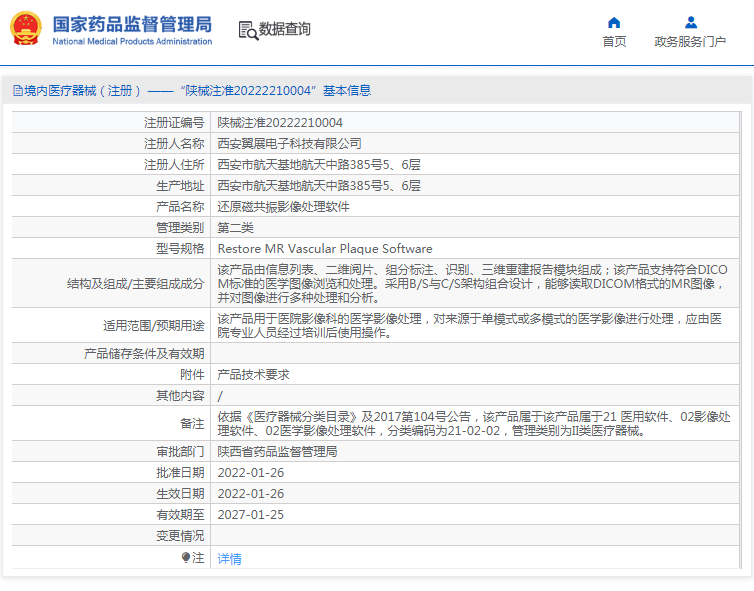
Task: Open 政务服务门户 portal link
Action: [x=690, y=41]
